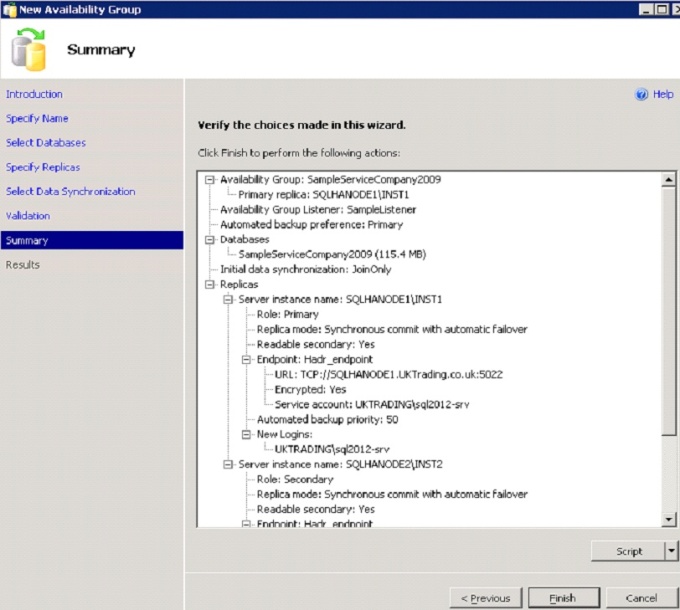Select 'Initial data synchronization: JoinOnly' row

[x=306, y=269]
